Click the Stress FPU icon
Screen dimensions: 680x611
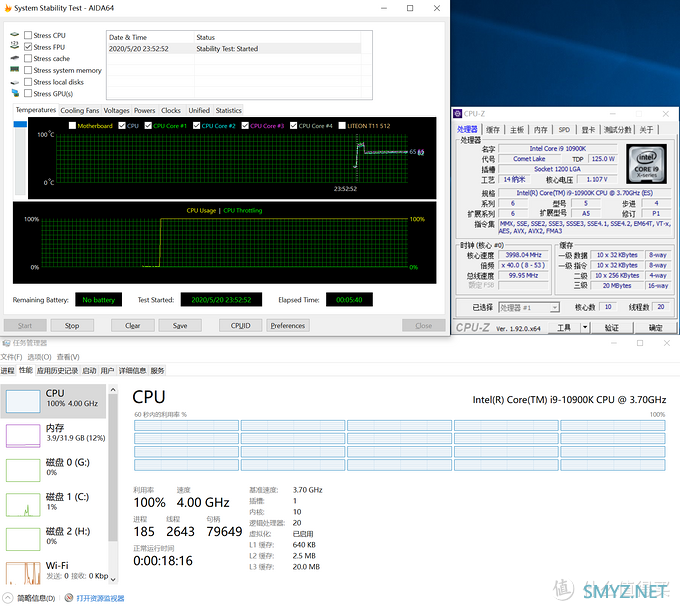click(15, 45)
